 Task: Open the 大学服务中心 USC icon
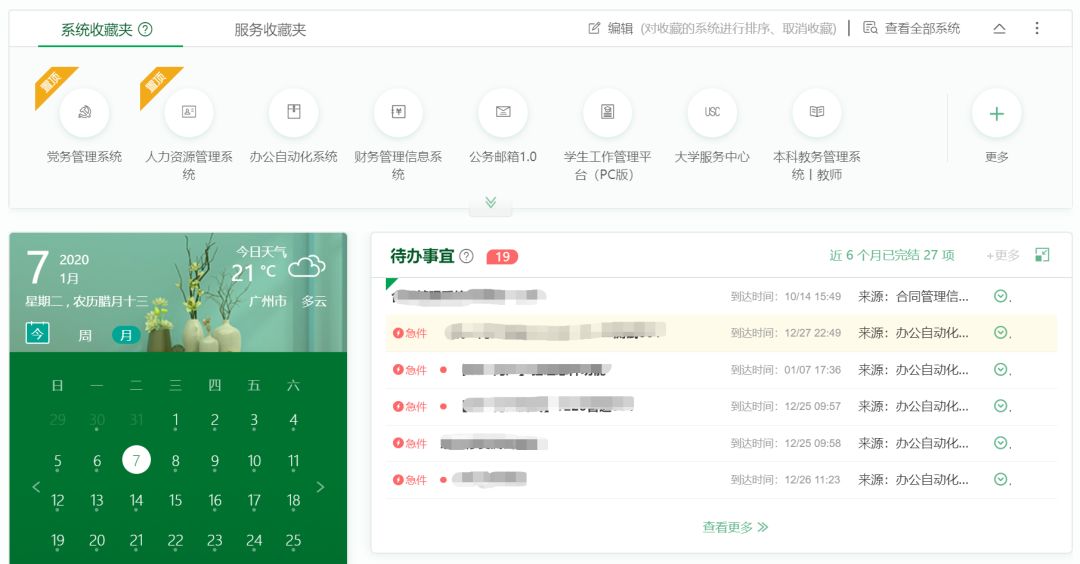(x=712, y=113)
